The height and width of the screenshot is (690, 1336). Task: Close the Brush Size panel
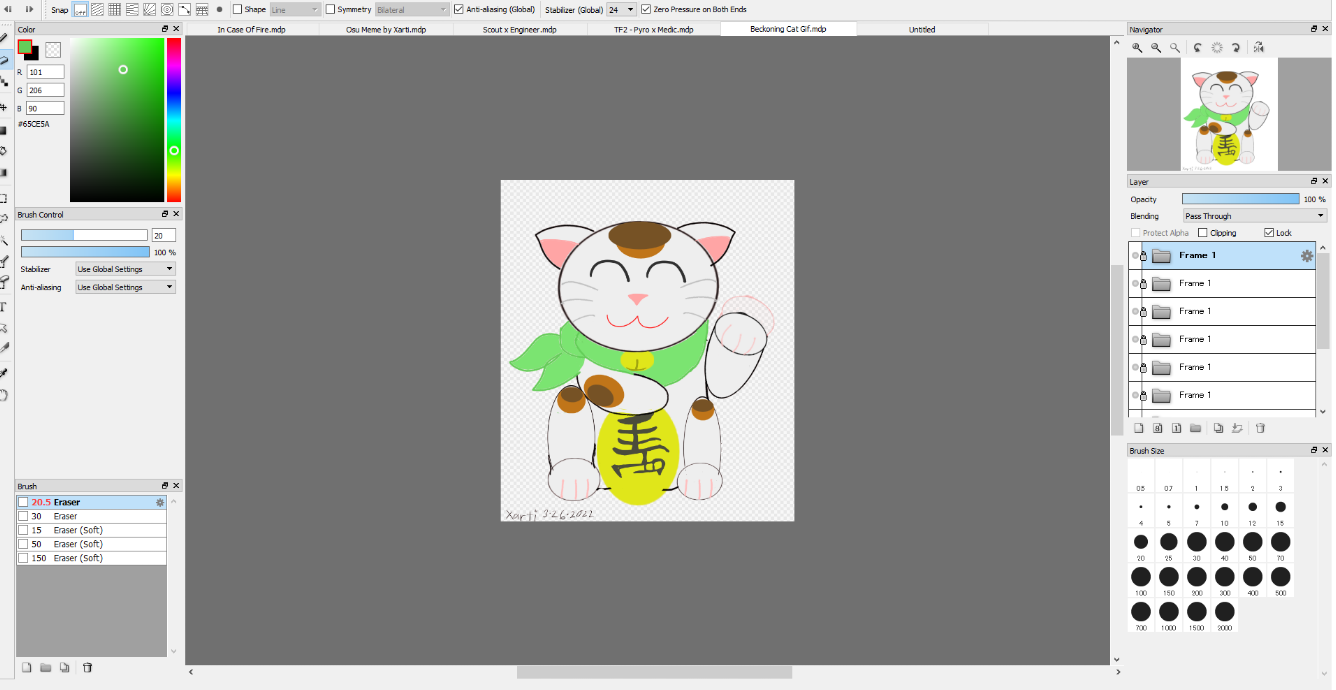pyautogui.click(x=1324, y=451)
